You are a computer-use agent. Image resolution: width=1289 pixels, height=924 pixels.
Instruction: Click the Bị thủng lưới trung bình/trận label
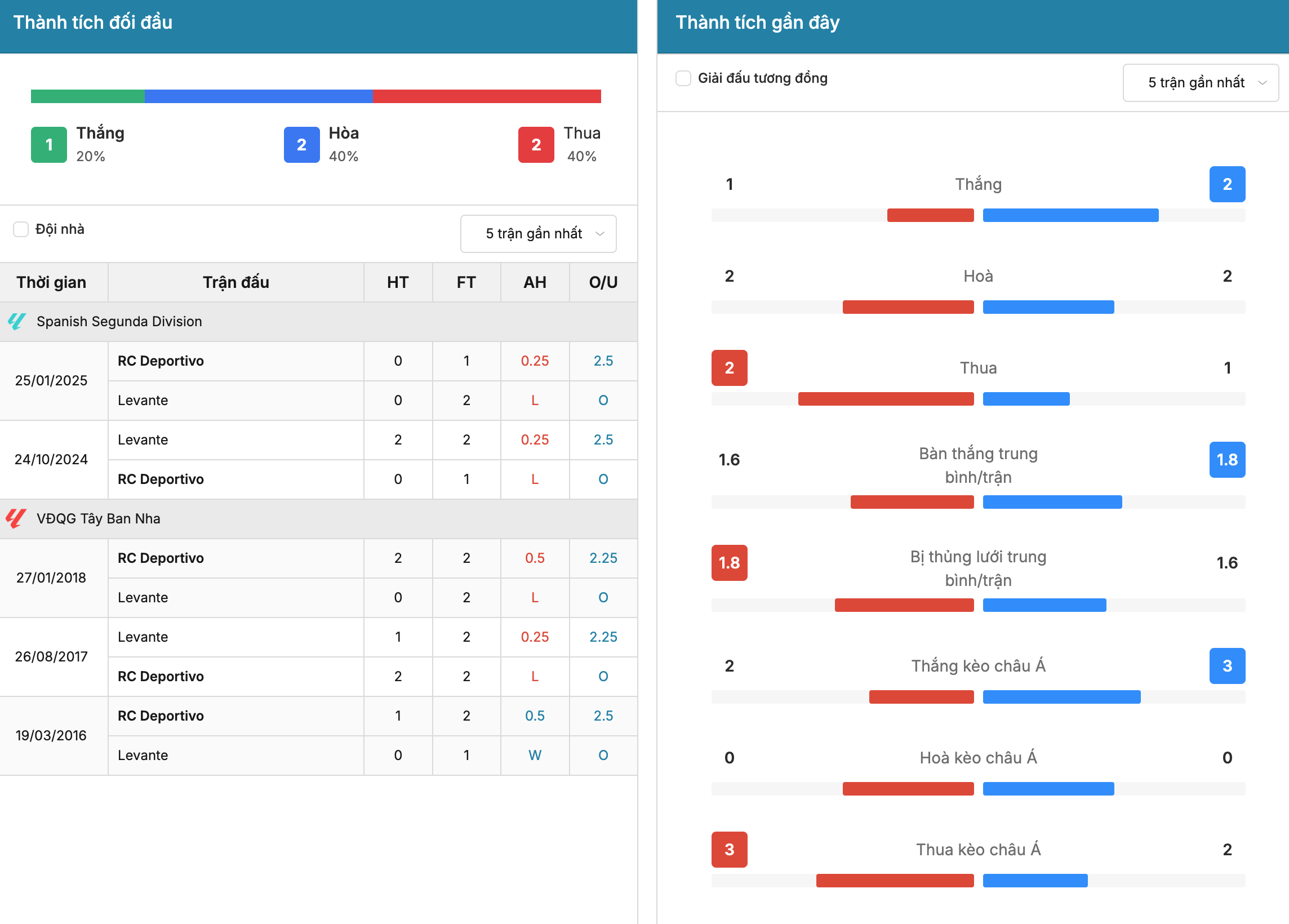click(x=978, y=568)
